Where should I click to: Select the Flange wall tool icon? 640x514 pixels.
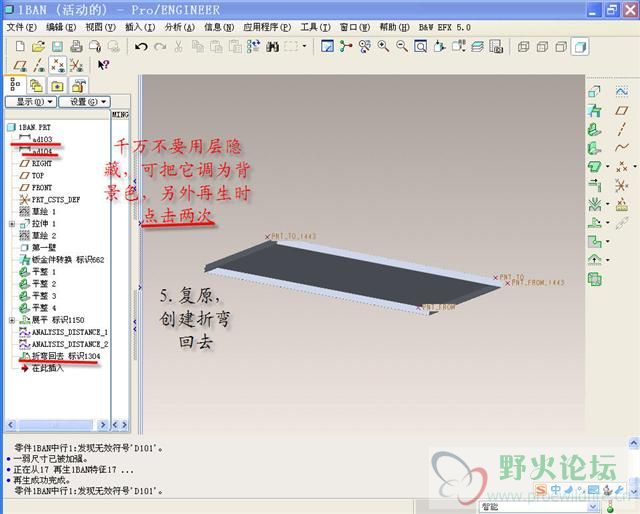[594, 148]
